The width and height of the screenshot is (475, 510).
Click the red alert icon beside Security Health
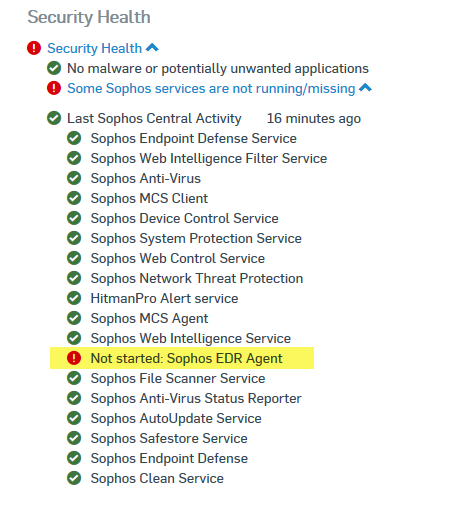coord(34,48)
